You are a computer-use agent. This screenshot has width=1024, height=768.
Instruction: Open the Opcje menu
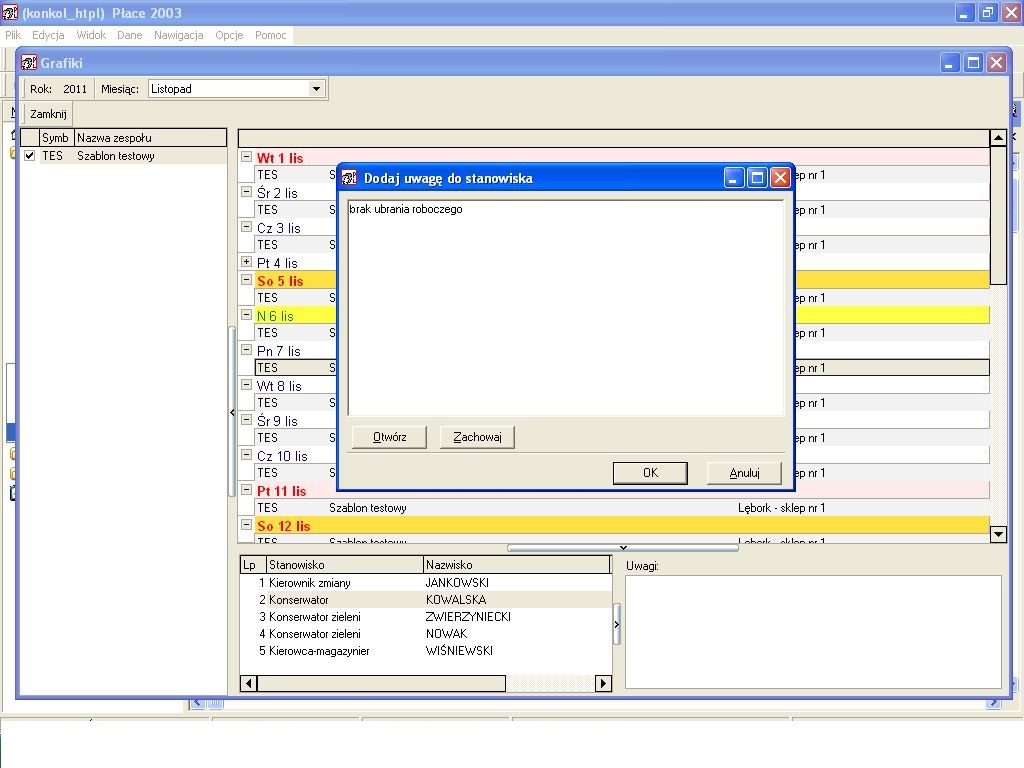tap(229, 35)
